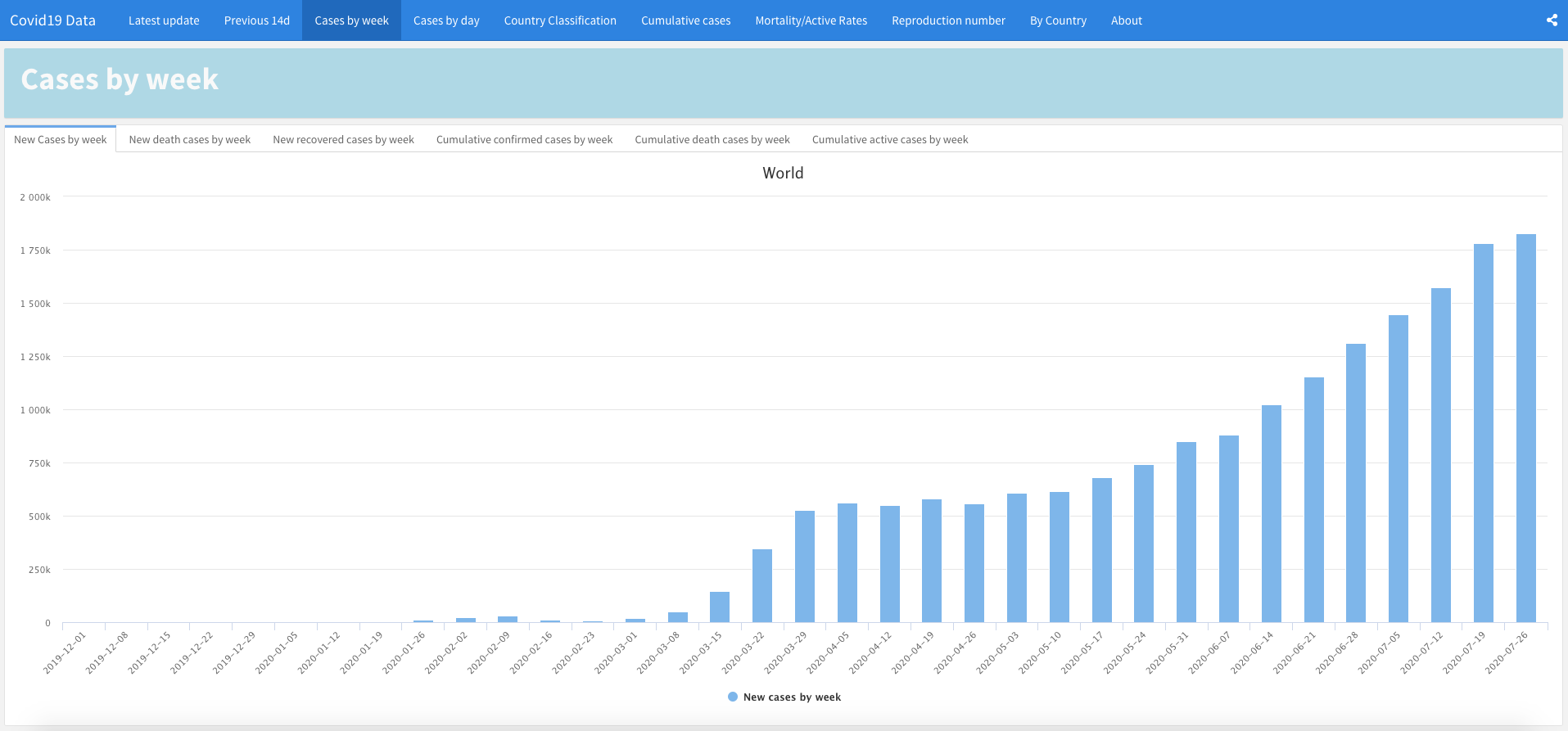
Task: Go to the Cases by day page
Action: point(446,20)
